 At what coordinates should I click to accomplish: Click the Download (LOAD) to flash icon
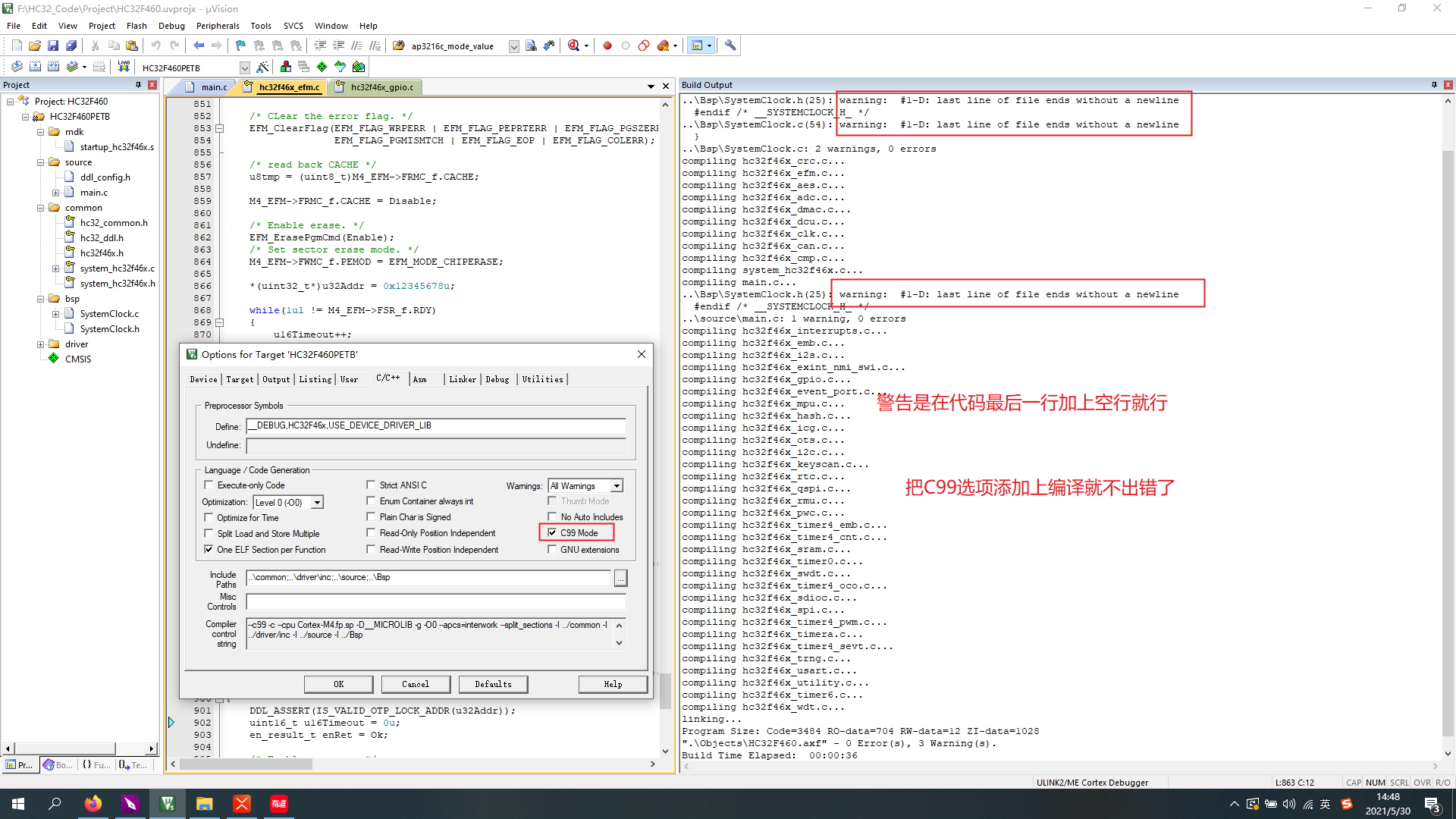click(x=124, y=67)
